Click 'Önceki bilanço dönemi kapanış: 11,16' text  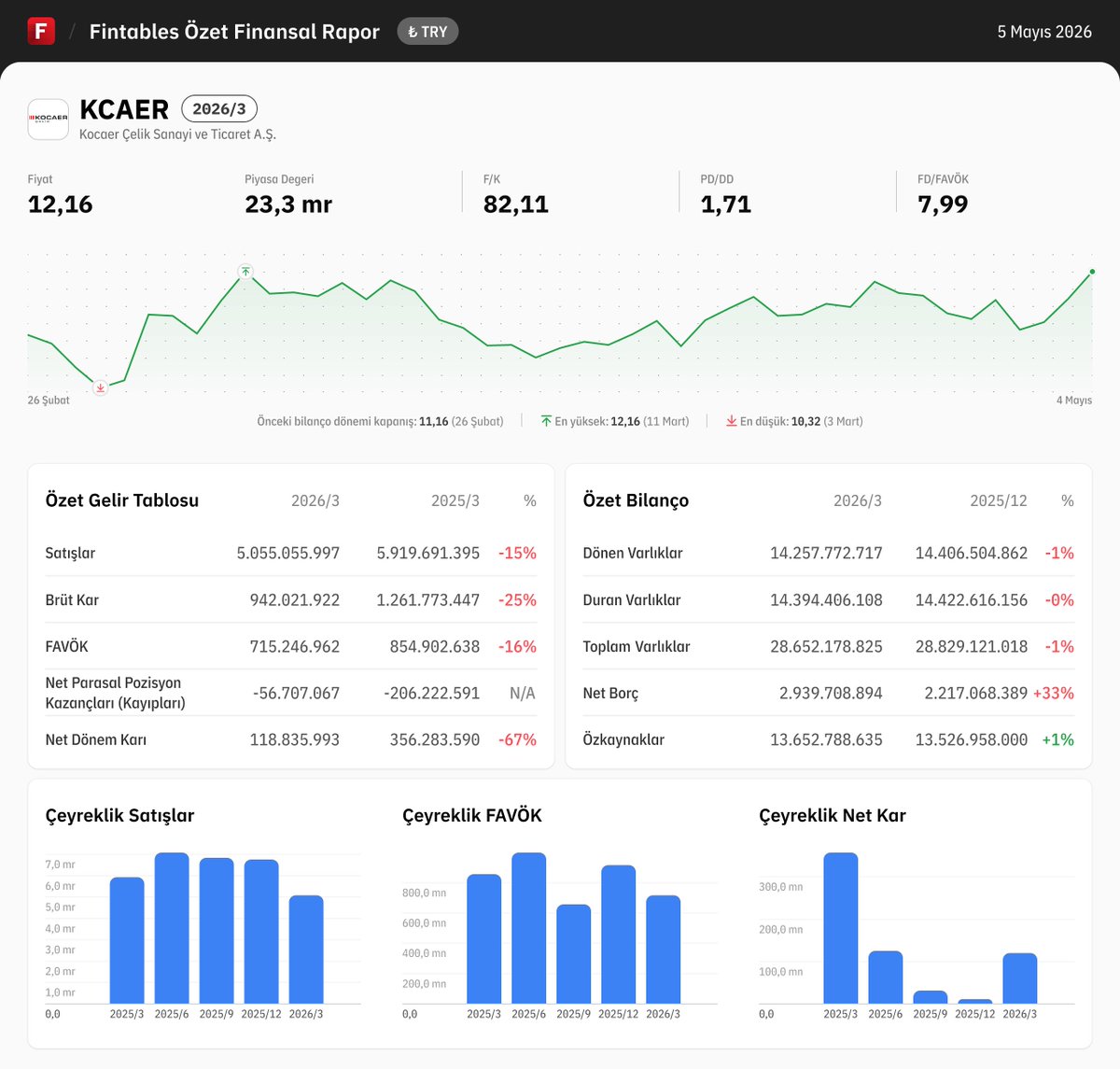coord(353,422)
